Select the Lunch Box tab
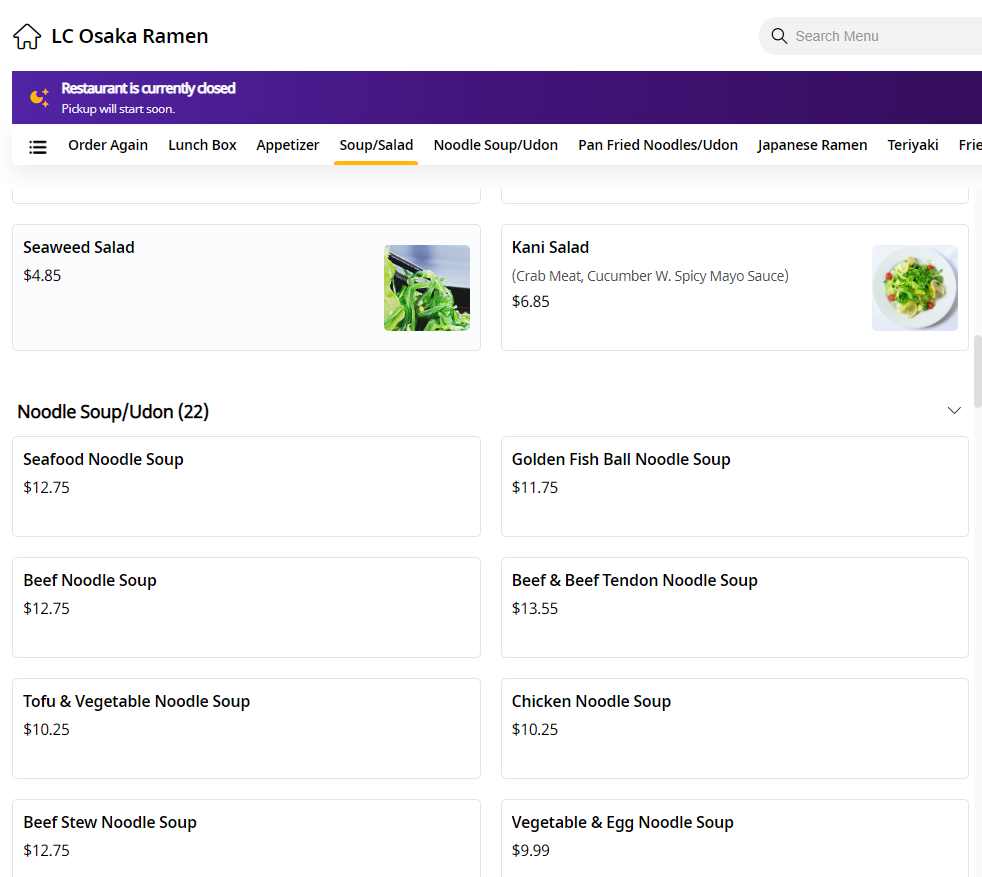Screen dimensions: 982x877 pyautogui.click(x=202, y=145)
